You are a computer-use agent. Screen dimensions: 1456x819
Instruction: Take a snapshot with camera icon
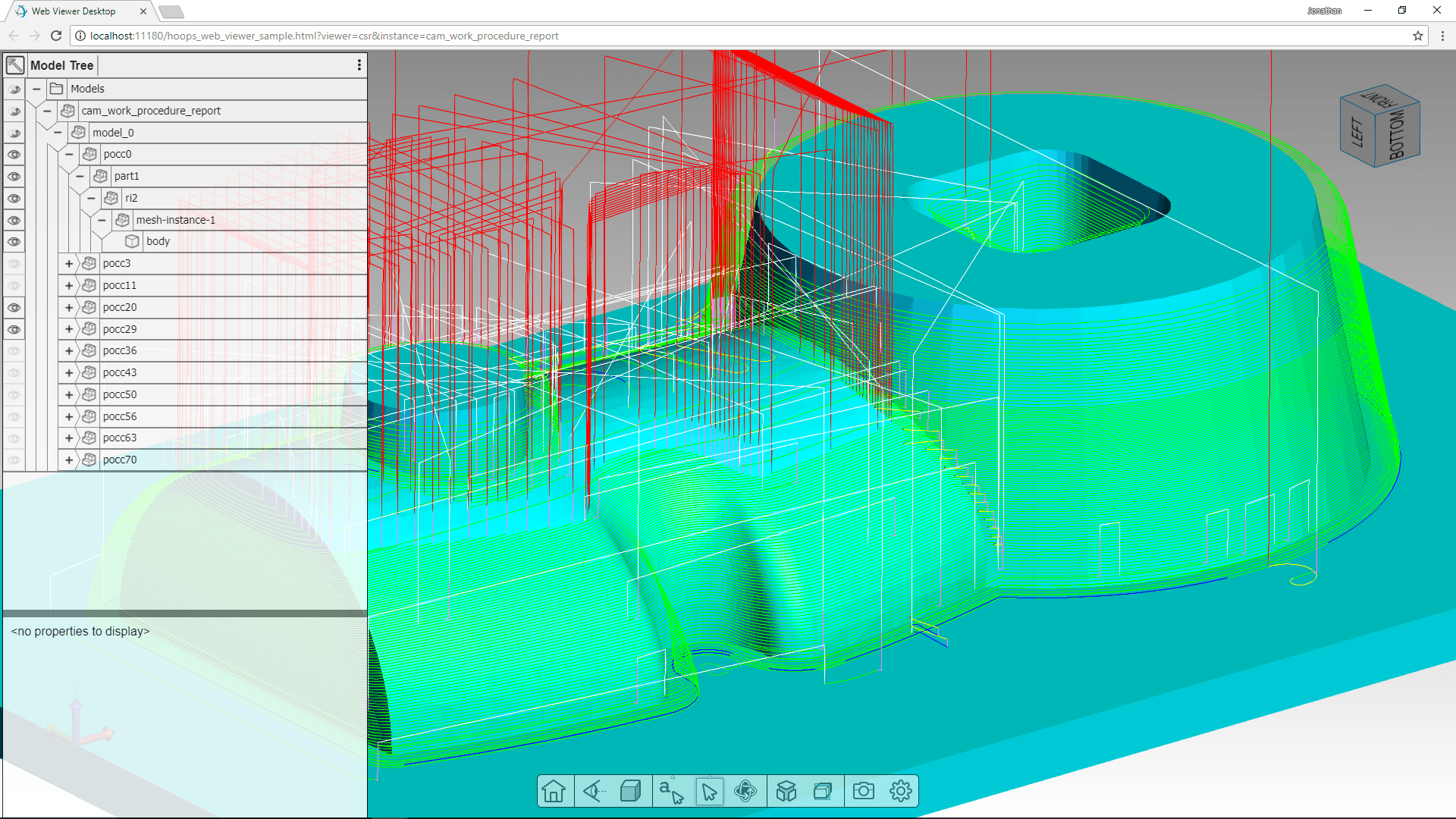863,791
